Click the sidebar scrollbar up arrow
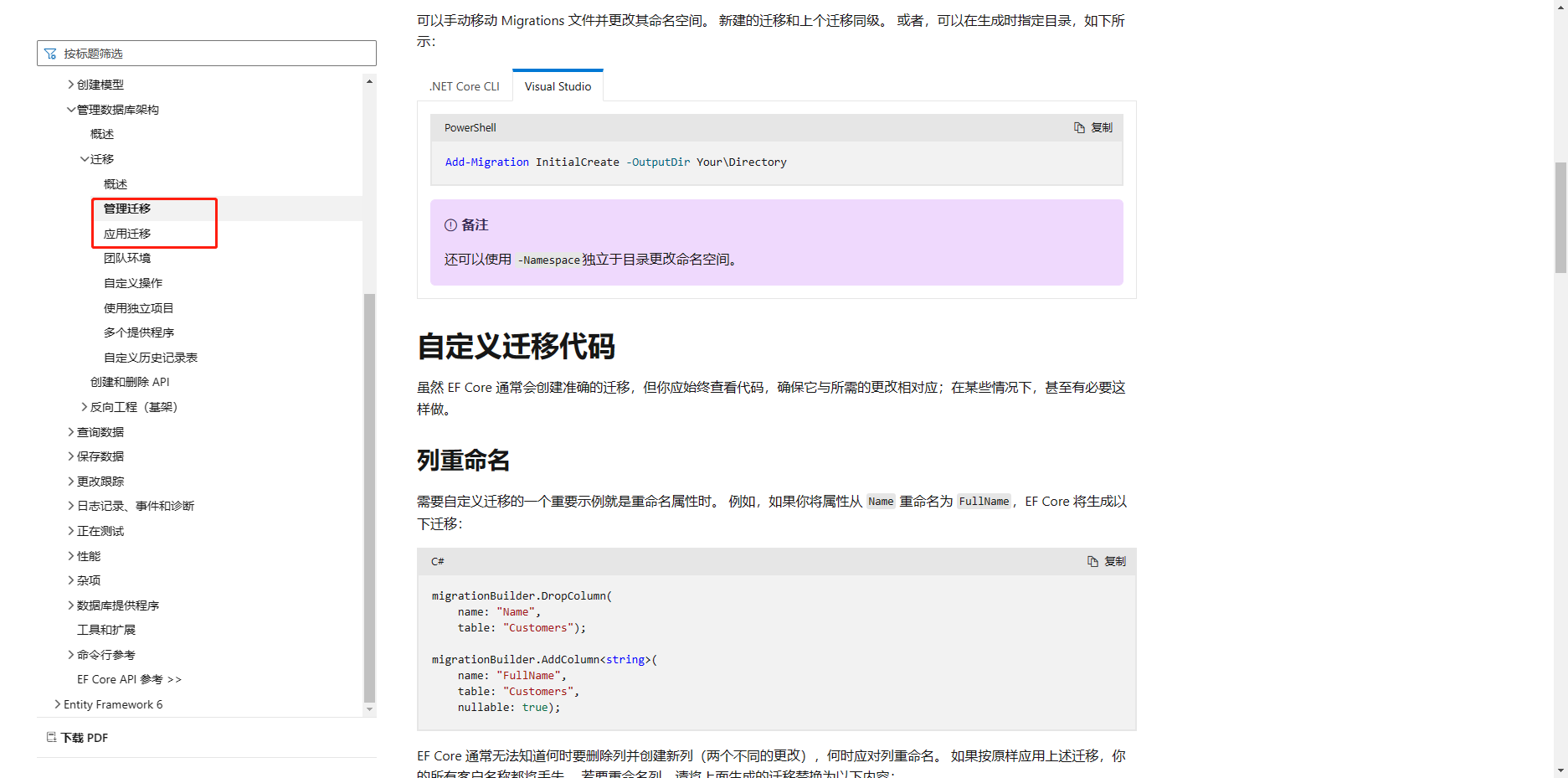The height and width of the screenshot is (778, 1568). coord(369,81)
